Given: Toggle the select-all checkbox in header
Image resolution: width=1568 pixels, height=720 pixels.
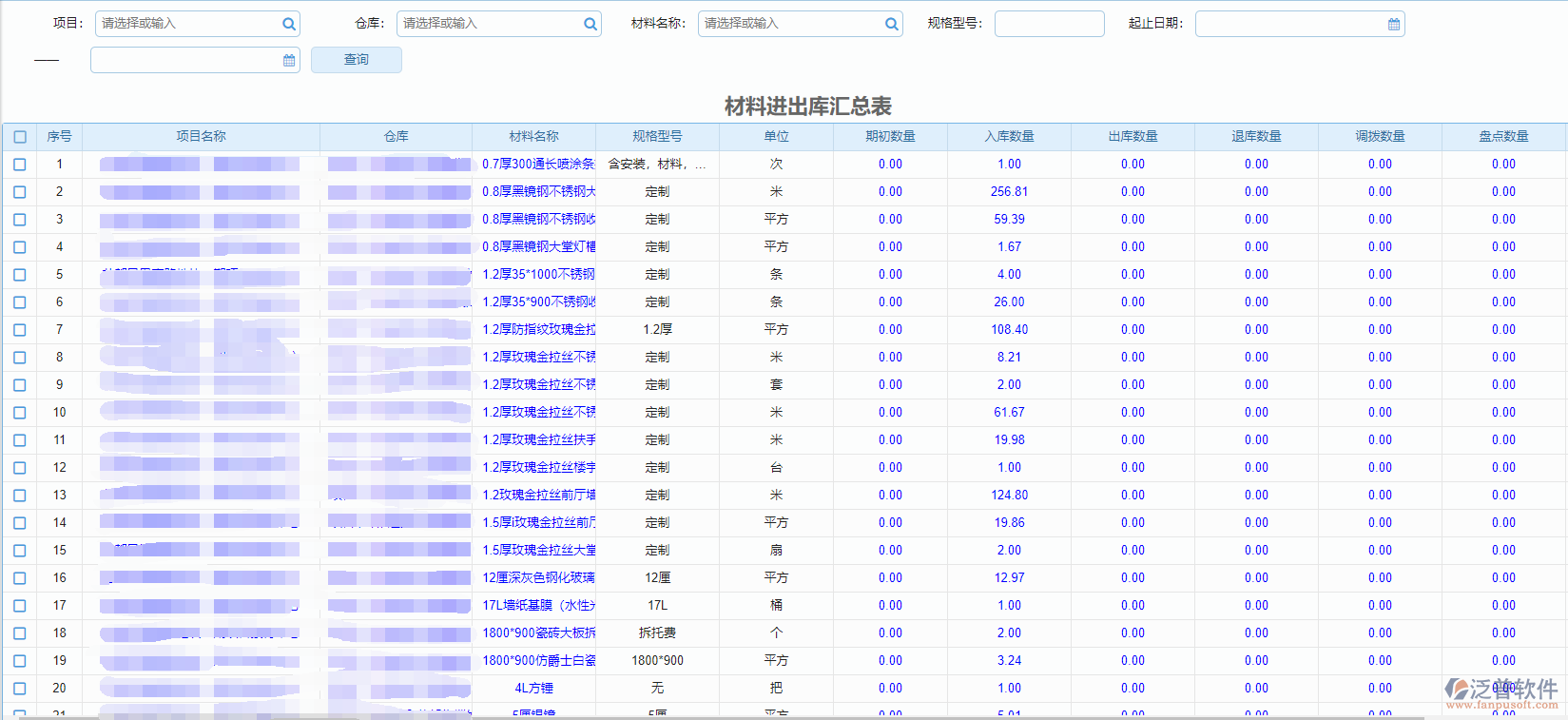Looking at the screenshot, I should pos(20,137).
